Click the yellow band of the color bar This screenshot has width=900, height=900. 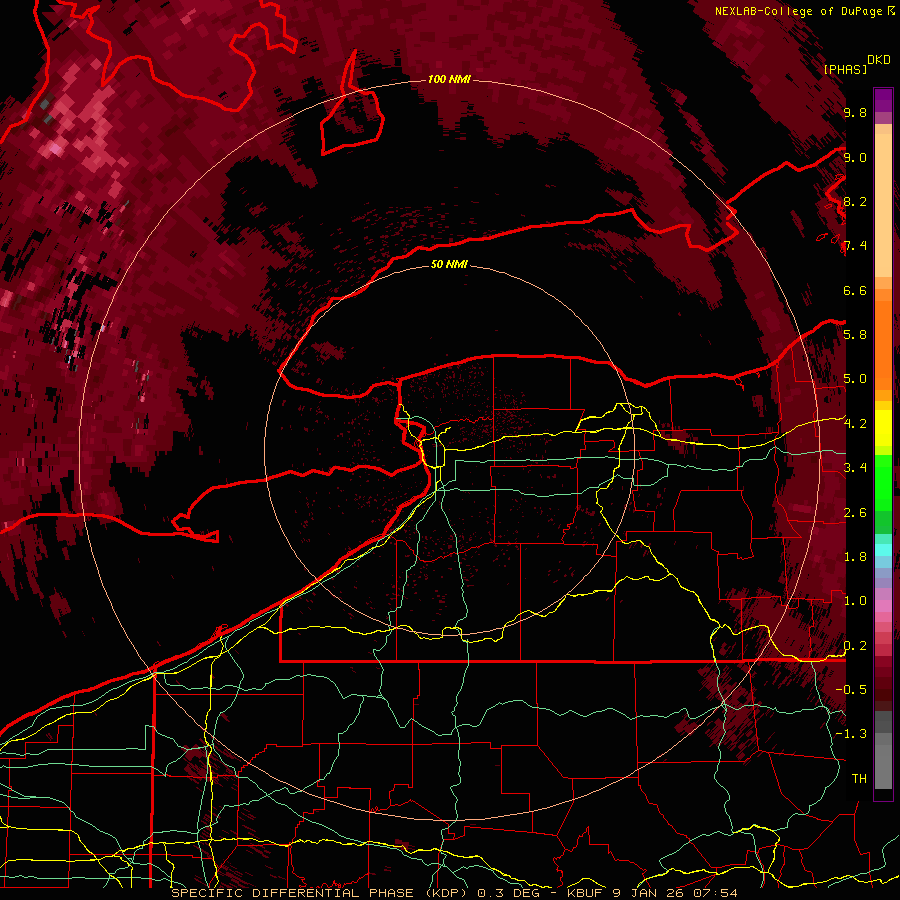coord(883,428)
